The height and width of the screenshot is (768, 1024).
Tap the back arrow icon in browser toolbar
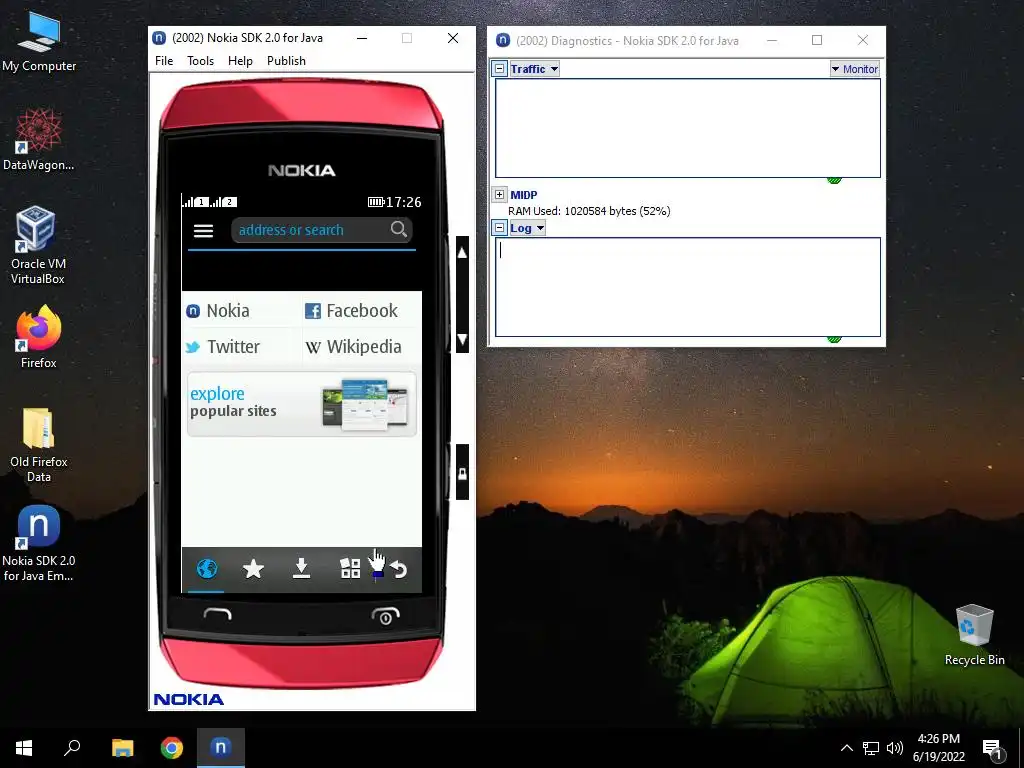[x=398, y=569]
